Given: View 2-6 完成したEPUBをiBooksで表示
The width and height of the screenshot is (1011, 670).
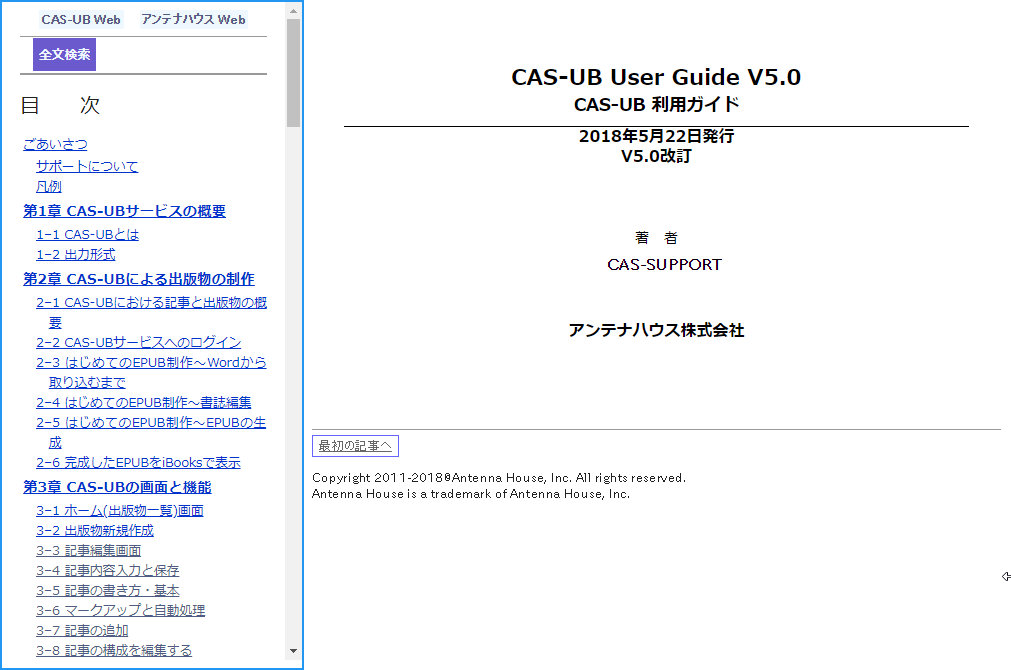Looking at the screenshot, I should point(139,462).
